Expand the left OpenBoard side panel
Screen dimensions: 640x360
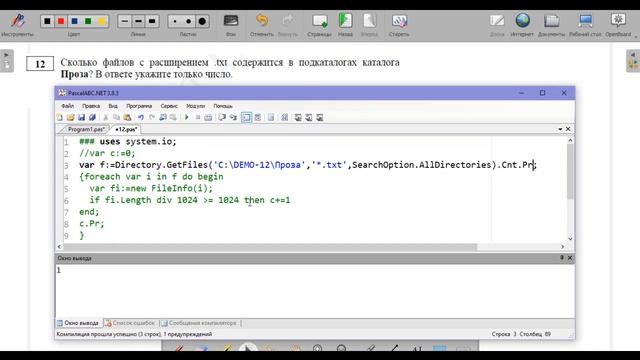click(x=6, y=60)
